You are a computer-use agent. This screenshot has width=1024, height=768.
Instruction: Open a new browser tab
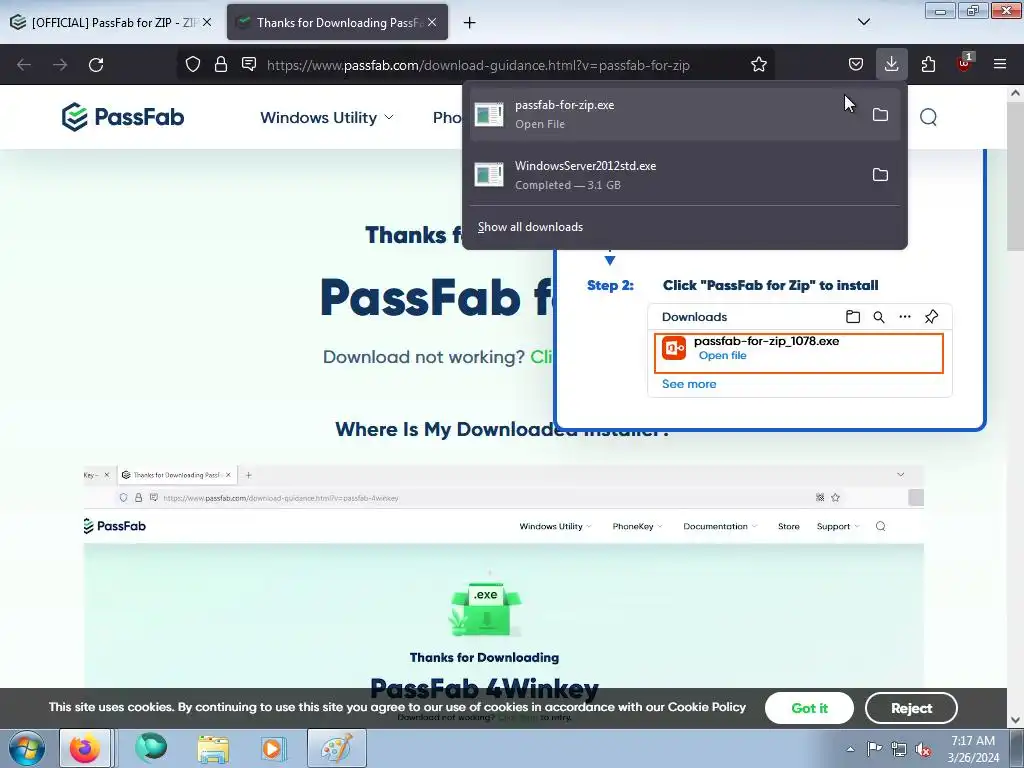point(469,22)
